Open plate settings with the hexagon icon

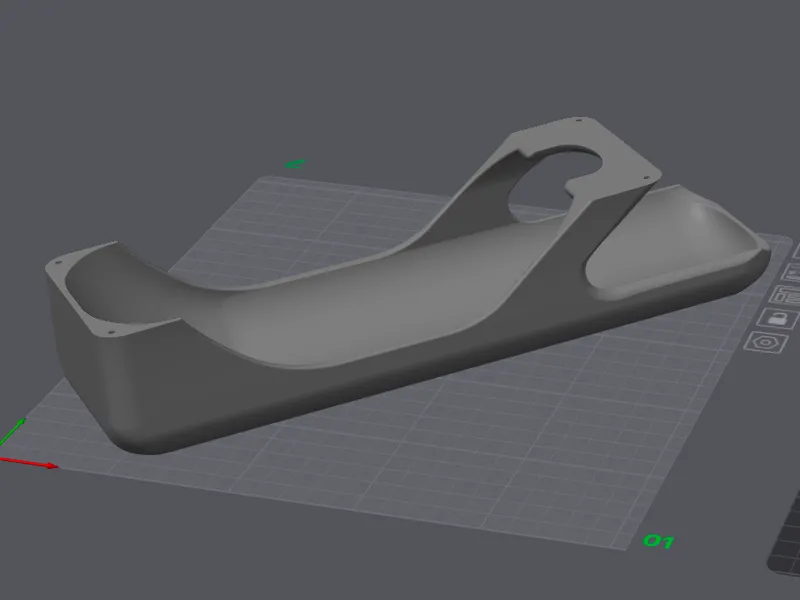pyautogui.click(x=764, y=342)
